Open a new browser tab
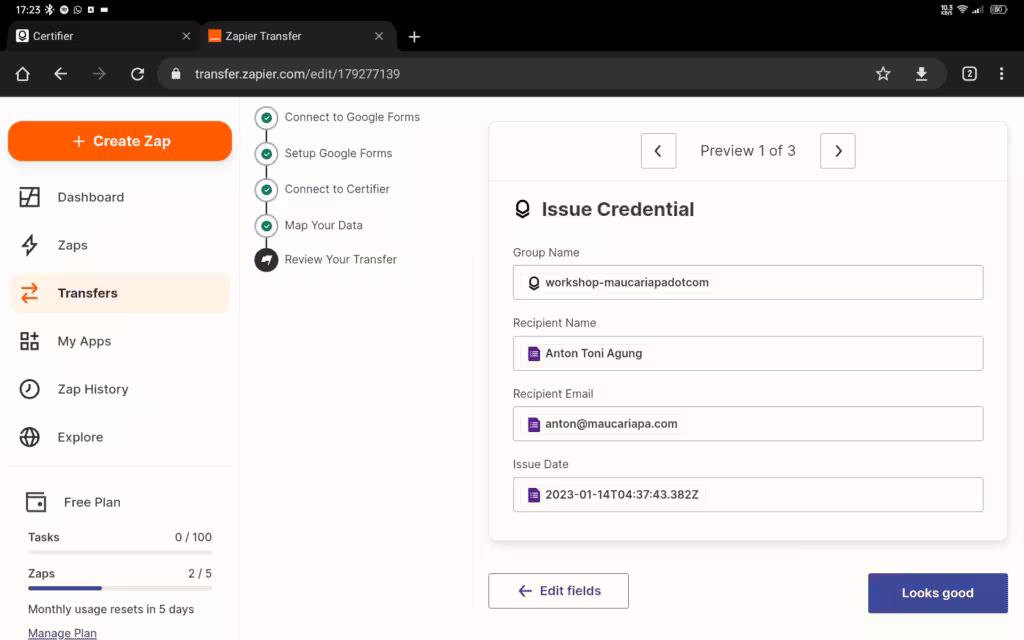This screenshot has width=1024, height=640. coord(414,37)
